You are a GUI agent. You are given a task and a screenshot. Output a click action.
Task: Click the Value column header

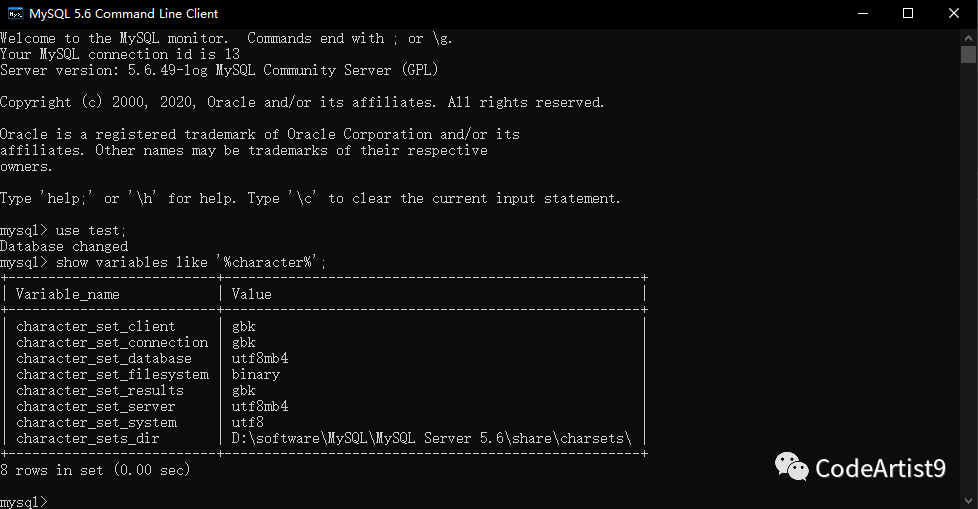pos(251,294)
